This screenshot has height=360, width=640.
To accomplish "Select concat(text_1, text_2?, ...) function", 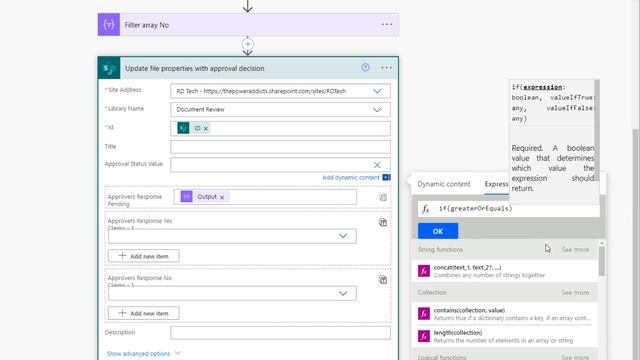I will 505,271.
